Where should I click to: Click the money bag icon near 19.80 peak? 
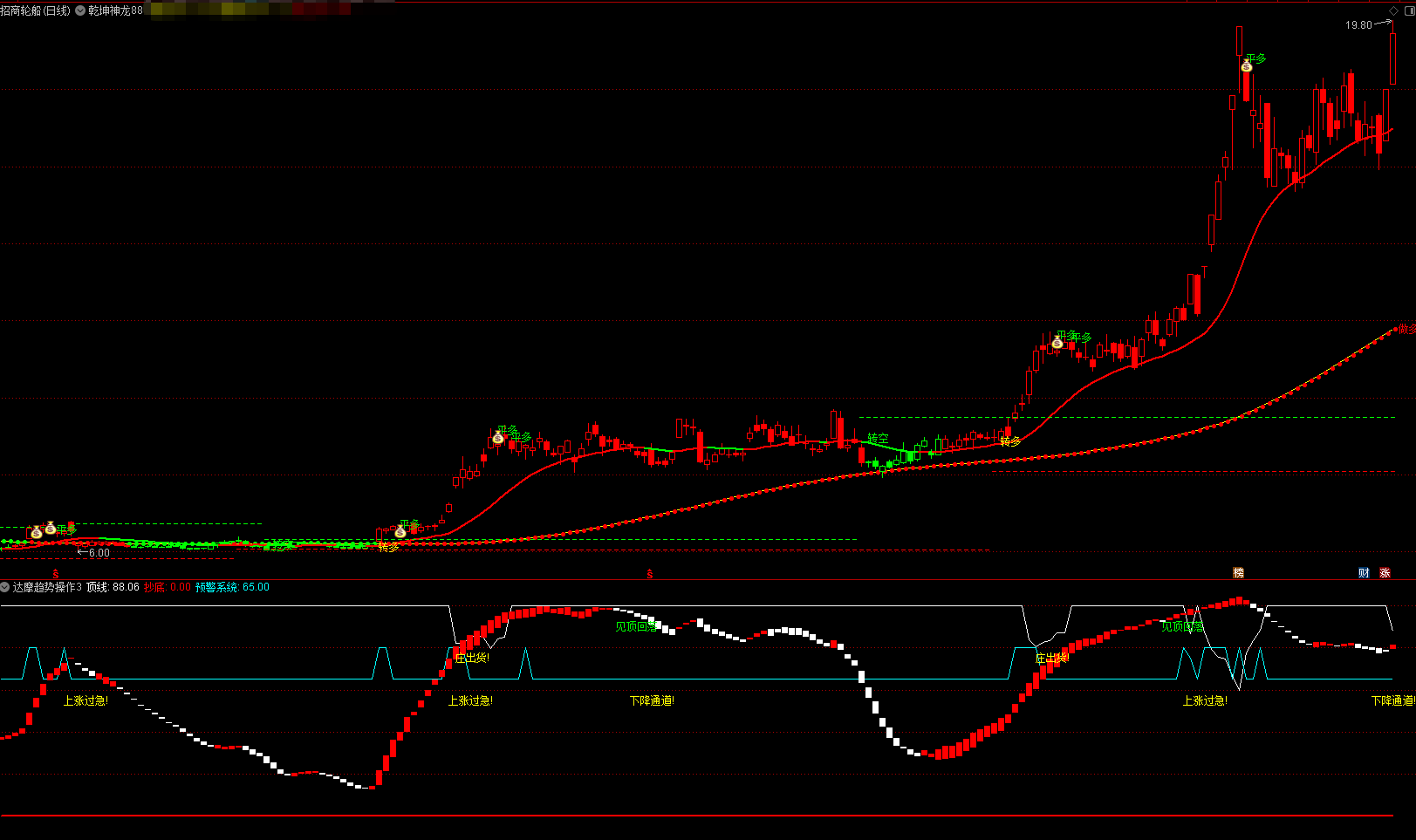1247,66
